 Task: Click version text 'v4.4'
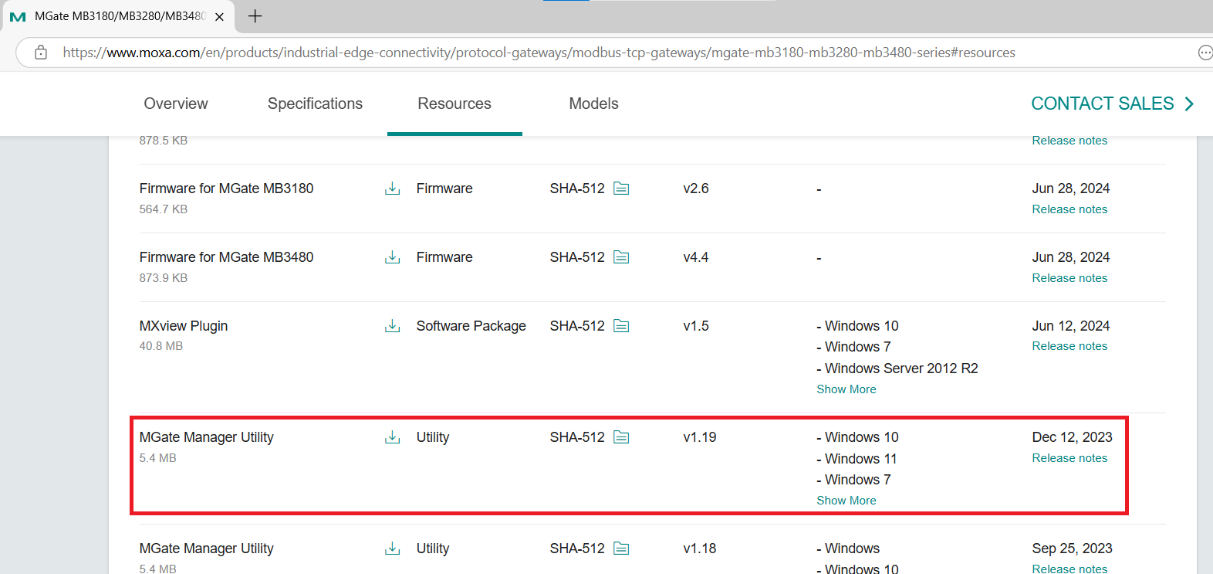[x=696, y=257]
